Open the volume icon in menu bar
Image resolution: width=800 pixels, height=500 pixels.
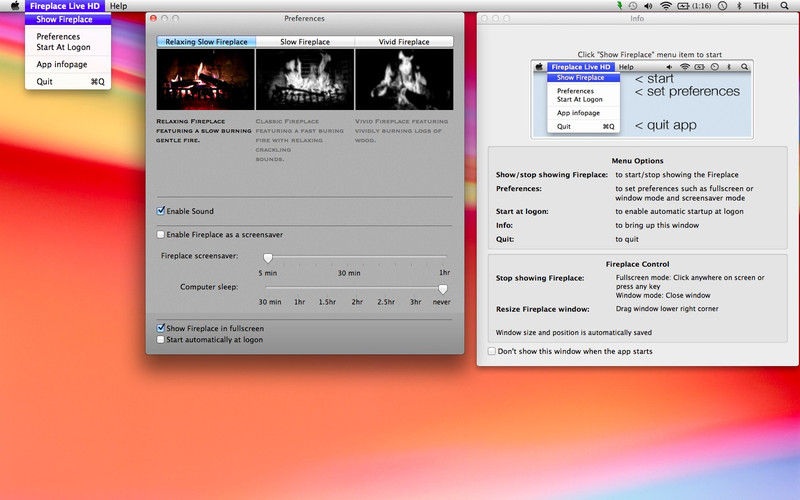[x=648, y=6]
